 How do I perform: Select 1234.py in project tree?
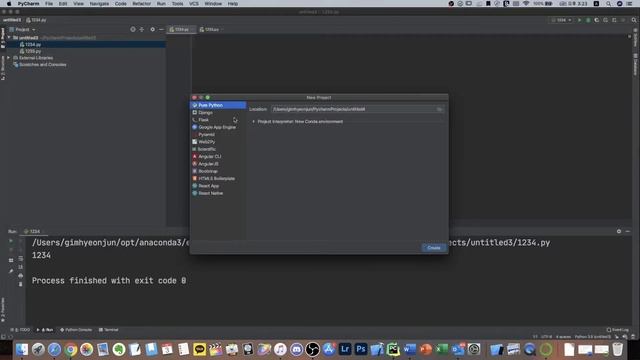(33, 44)
